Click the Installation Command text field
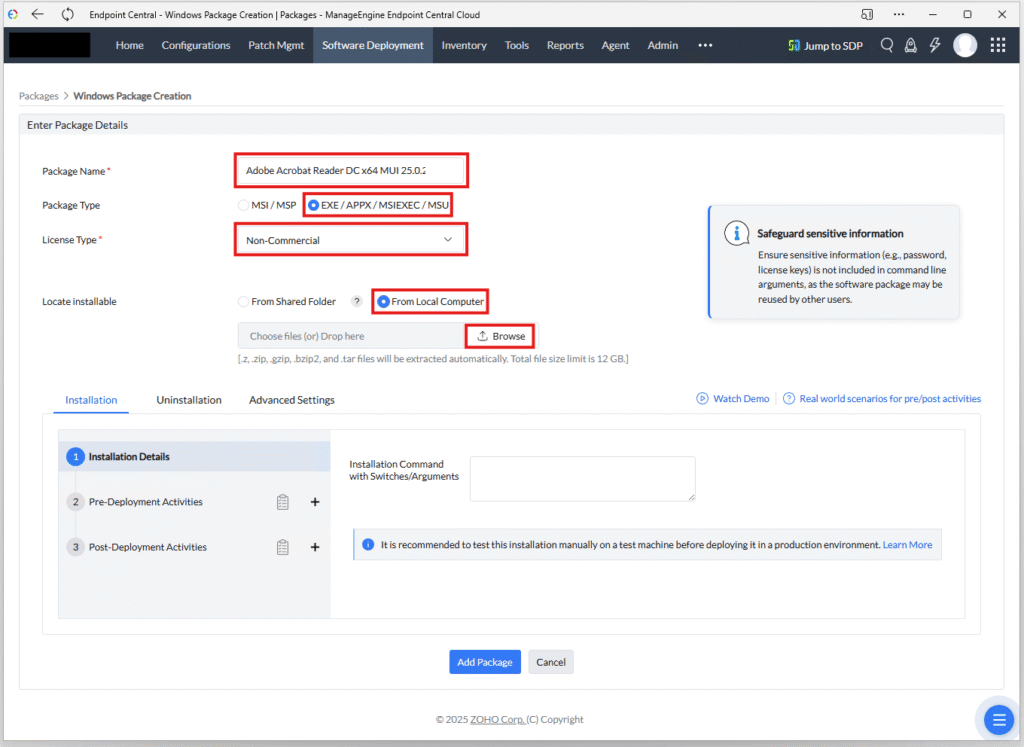The image size is (1024, 747). pyautogui.click(x=582, y=478)
